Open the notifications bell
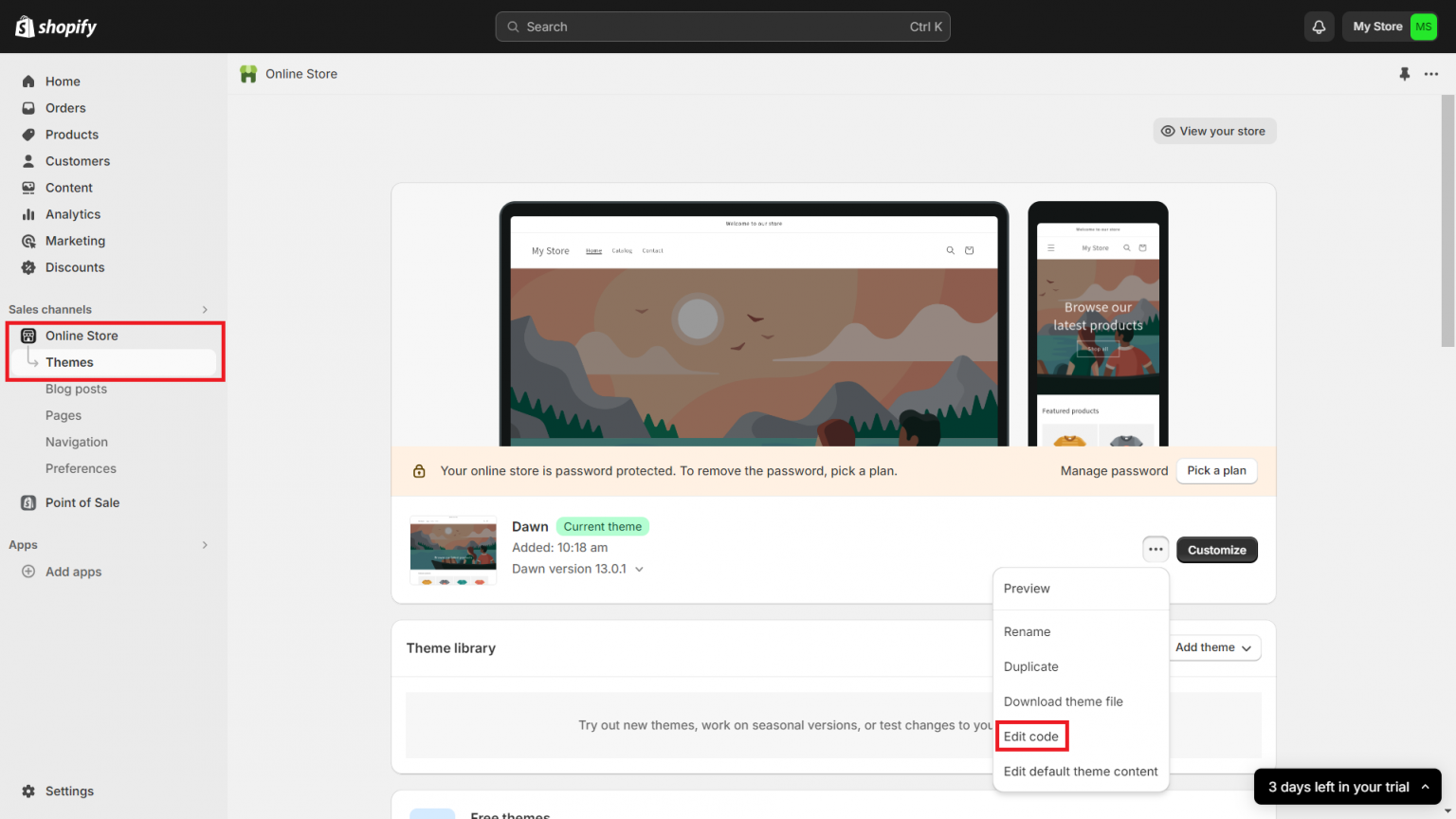 point(1319,27)
